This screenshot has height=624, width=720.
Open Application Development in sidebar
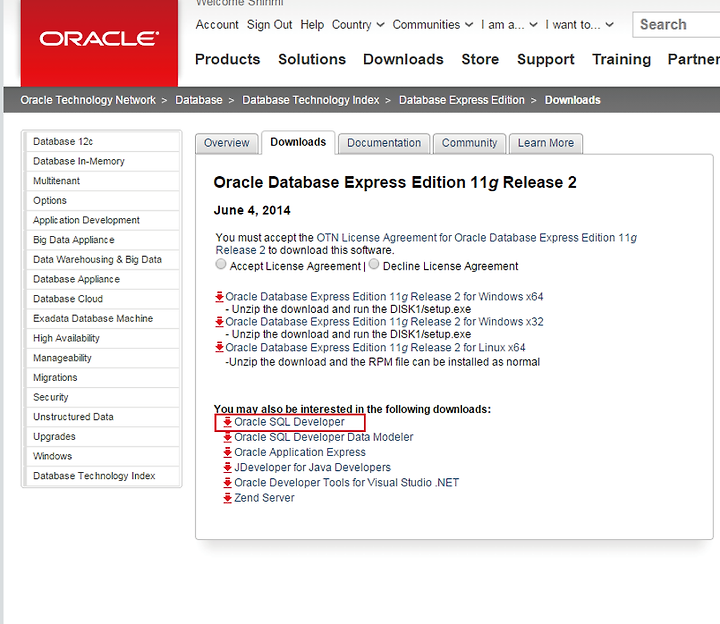pyautogui.click(x=103, y=220)
